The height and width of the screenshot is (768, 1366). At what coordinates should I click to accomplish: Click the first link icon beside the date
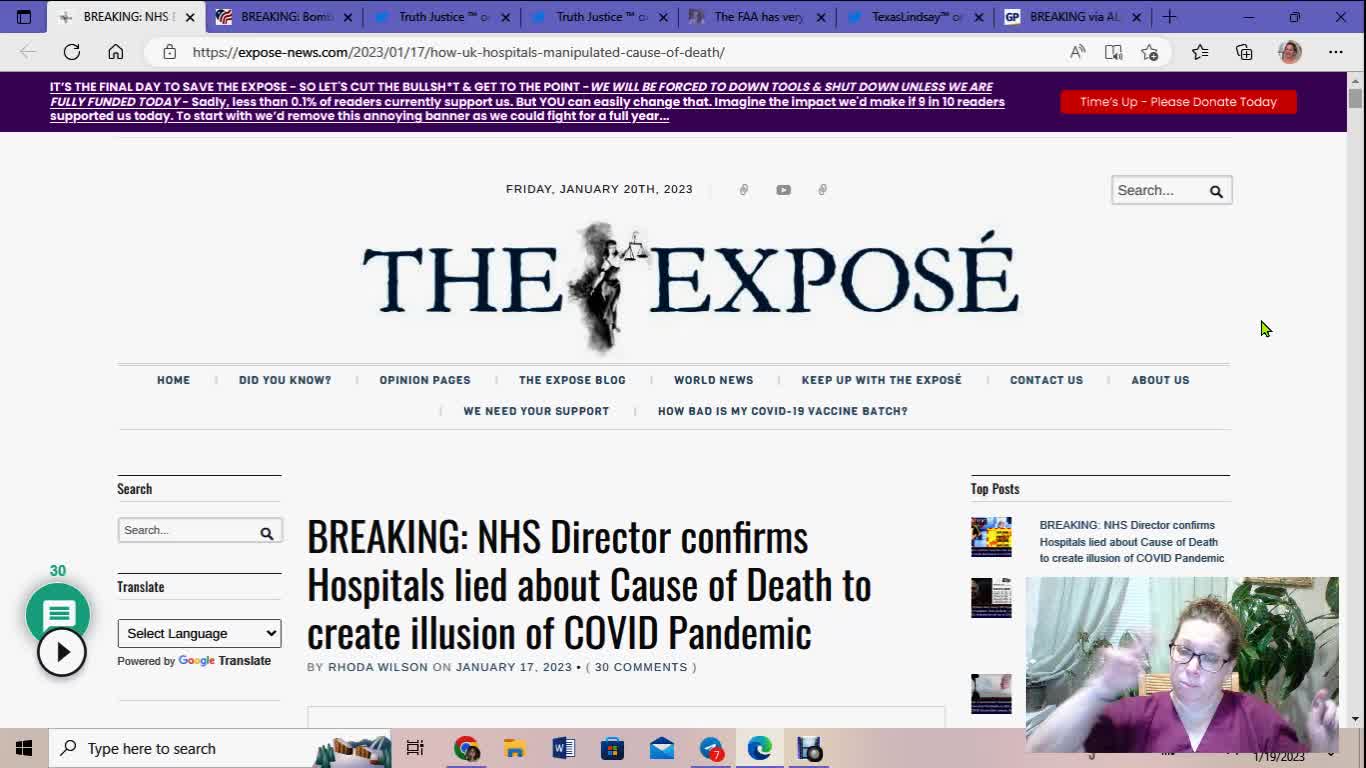(744, 190)
